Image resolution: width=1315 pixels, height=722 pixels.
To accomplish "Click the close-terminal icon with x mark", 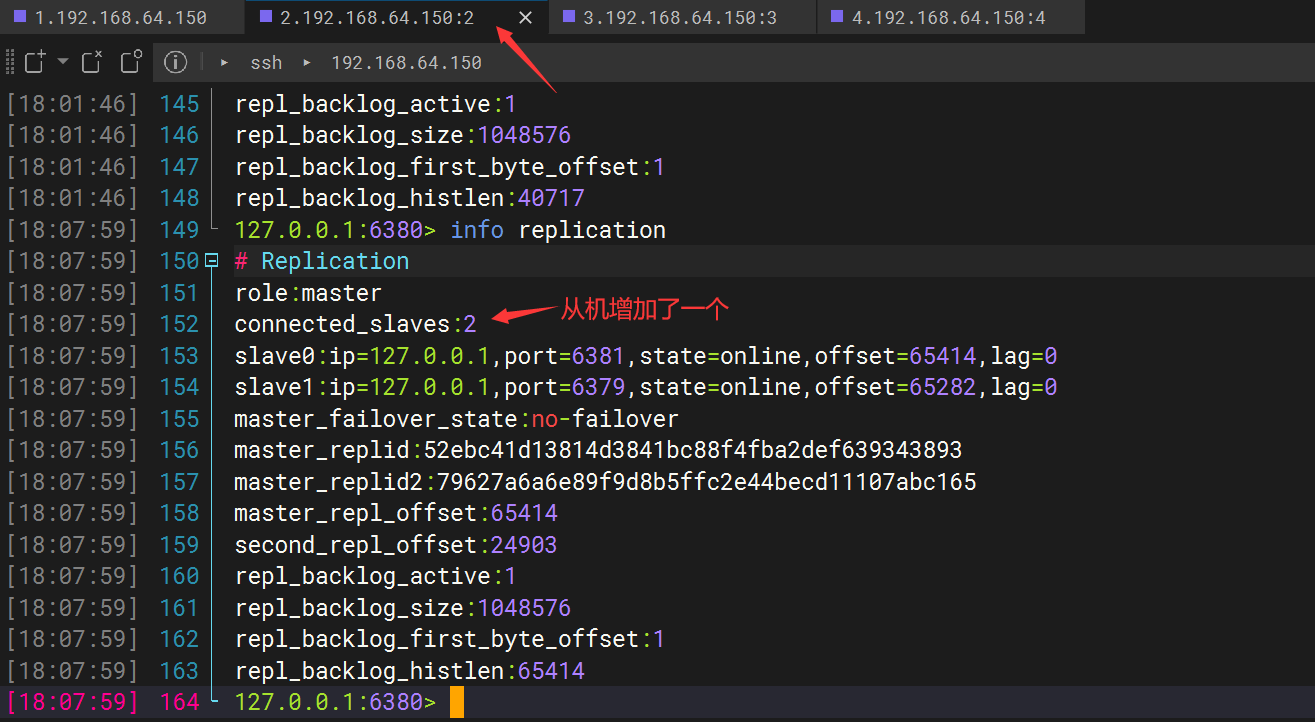I will coord(92,62).
